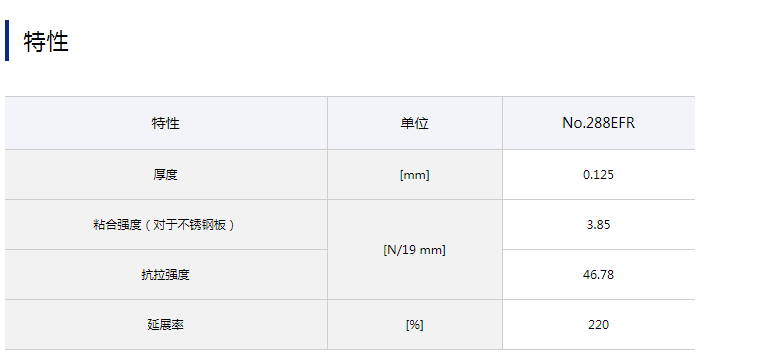760x363 pixels.
Task: Click blank area right of the 厚度 label
Action: click(252, 175)
